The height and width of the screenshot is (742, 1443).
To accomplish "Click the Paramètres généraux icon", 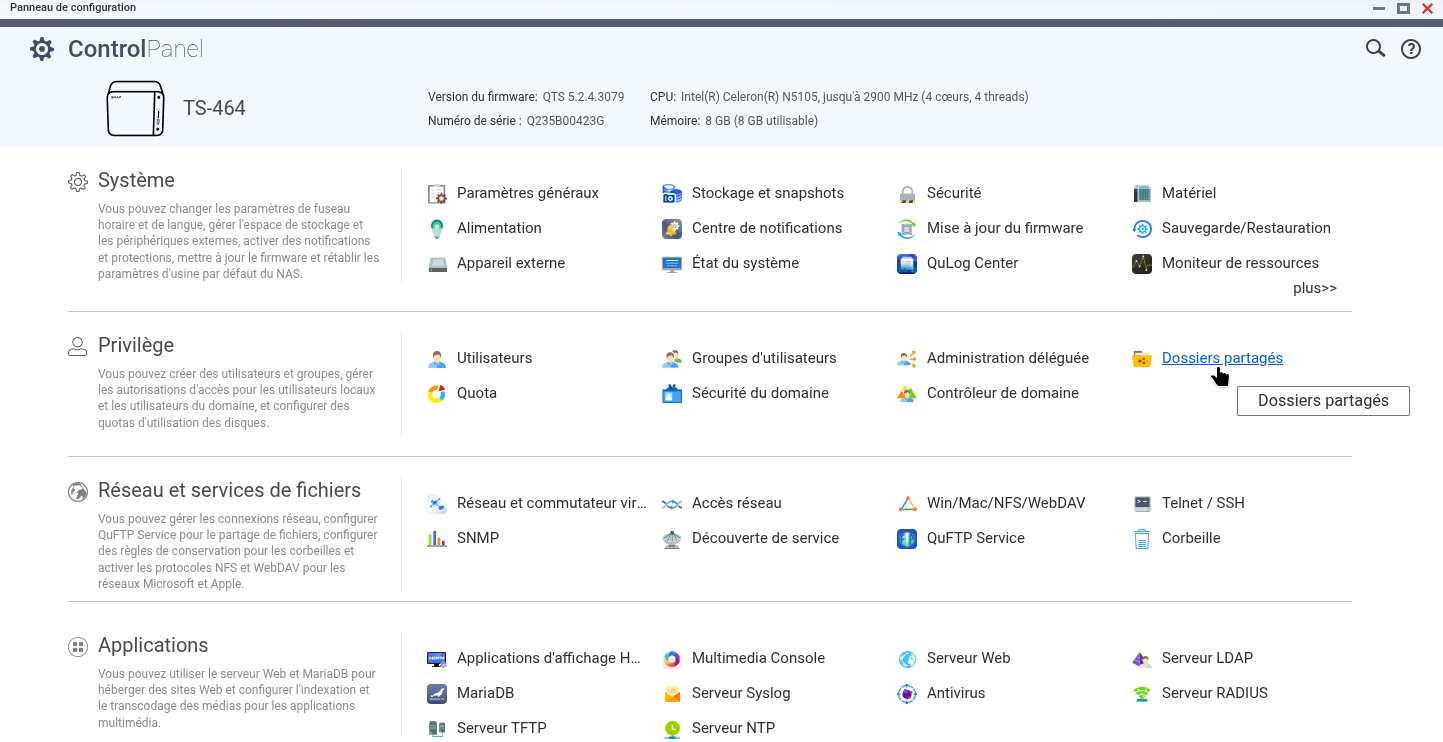I will 437,193.
